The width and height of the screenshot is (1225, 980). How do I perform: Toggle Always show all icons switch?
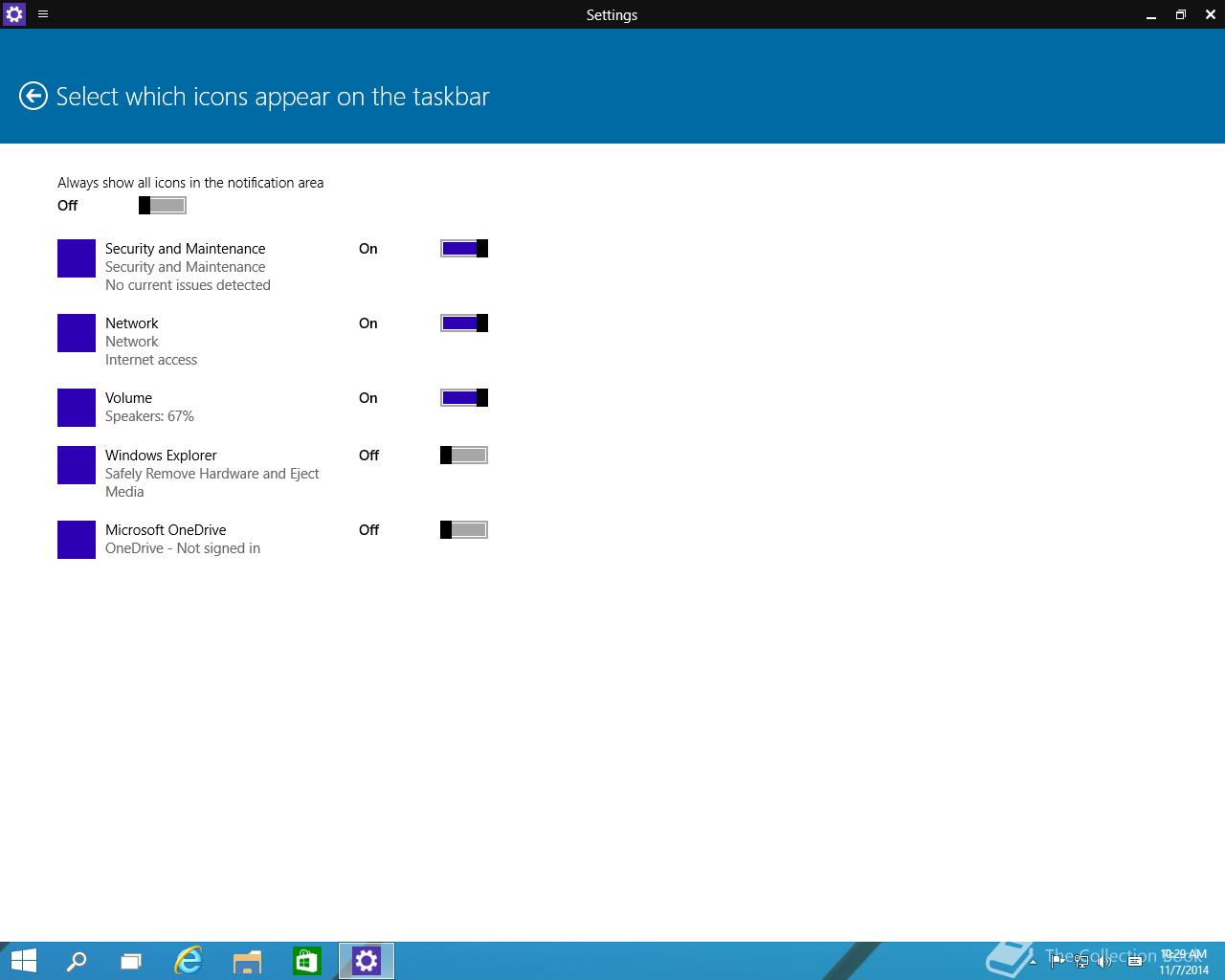click(163, 205)
